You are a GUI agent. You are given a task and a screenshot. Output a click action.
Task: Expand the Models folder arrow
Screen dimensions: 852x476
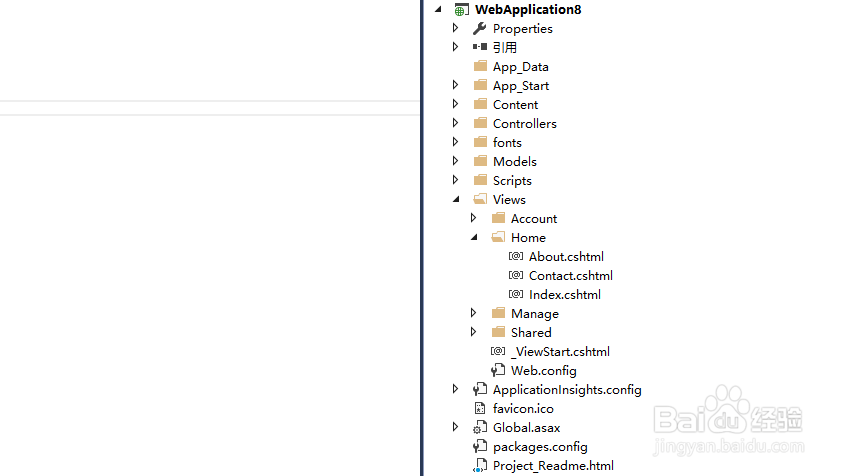(x=456, y=162)
